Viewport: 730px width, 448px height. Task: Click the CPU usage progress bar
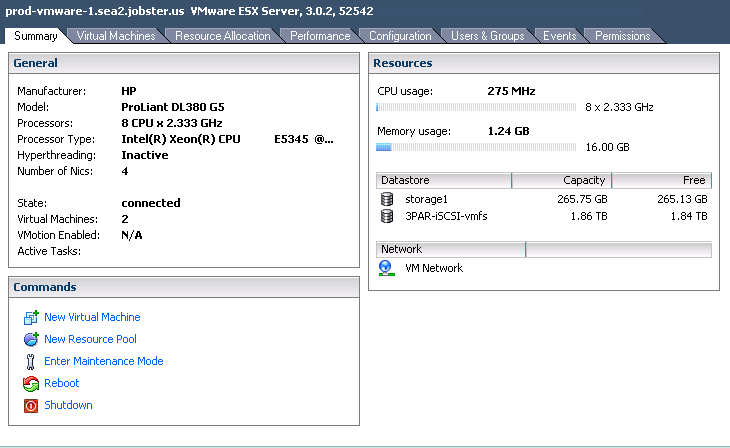click(x=476, y=107)
